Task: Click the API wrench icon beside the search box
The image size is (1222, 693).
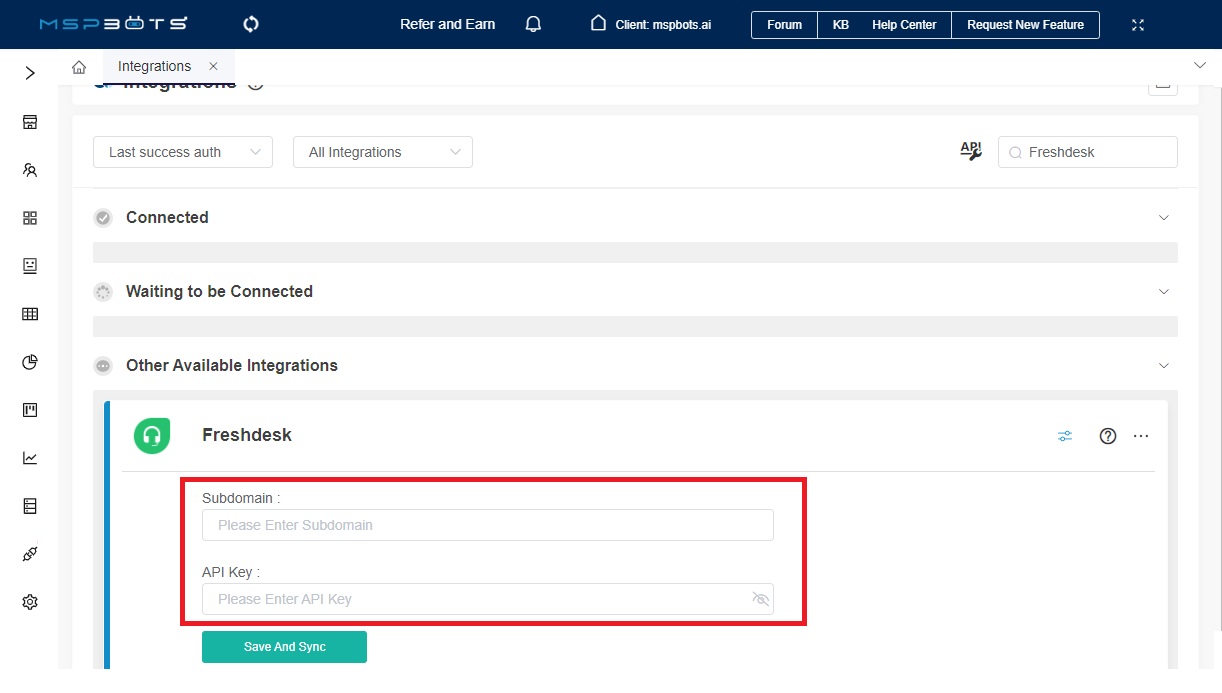Action: [x=969, y=150]
